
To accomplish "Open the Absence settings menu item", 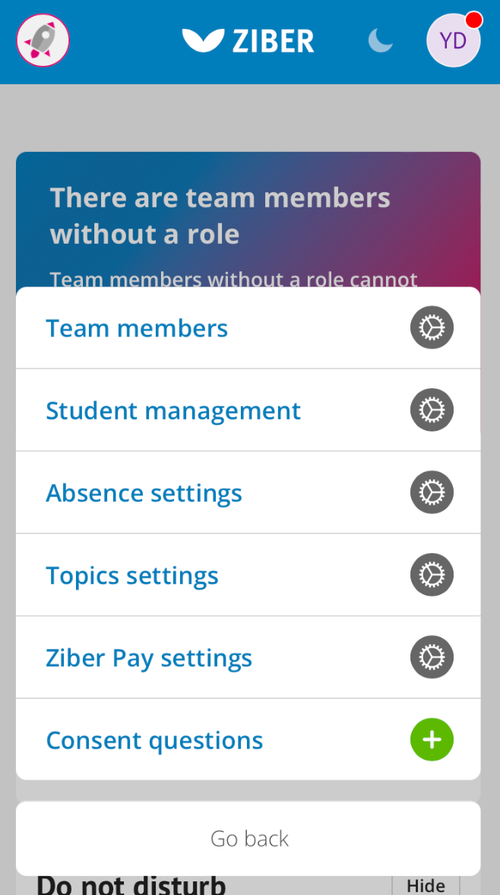I will 248,493.
